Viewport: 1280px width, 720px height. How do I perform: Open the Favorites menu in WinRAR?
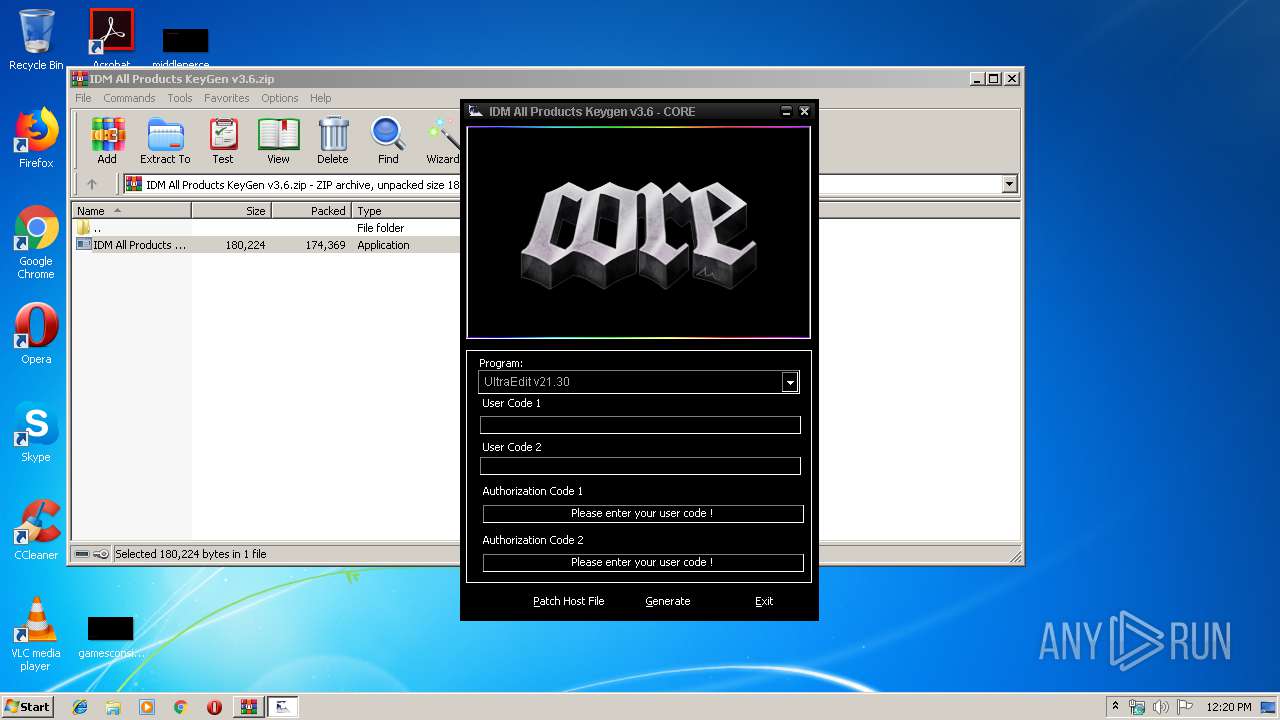tap(227, 98)
